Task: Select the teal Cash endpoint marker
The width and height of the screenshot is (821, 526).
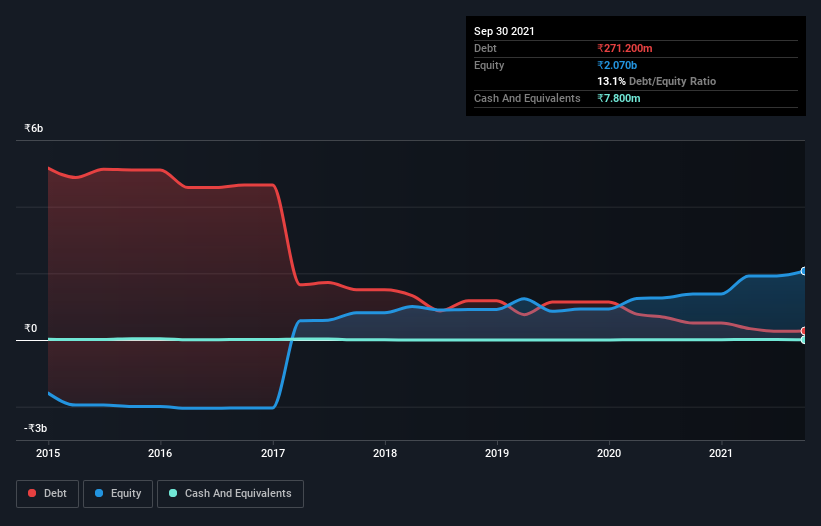Action: [x=804, y=340]
